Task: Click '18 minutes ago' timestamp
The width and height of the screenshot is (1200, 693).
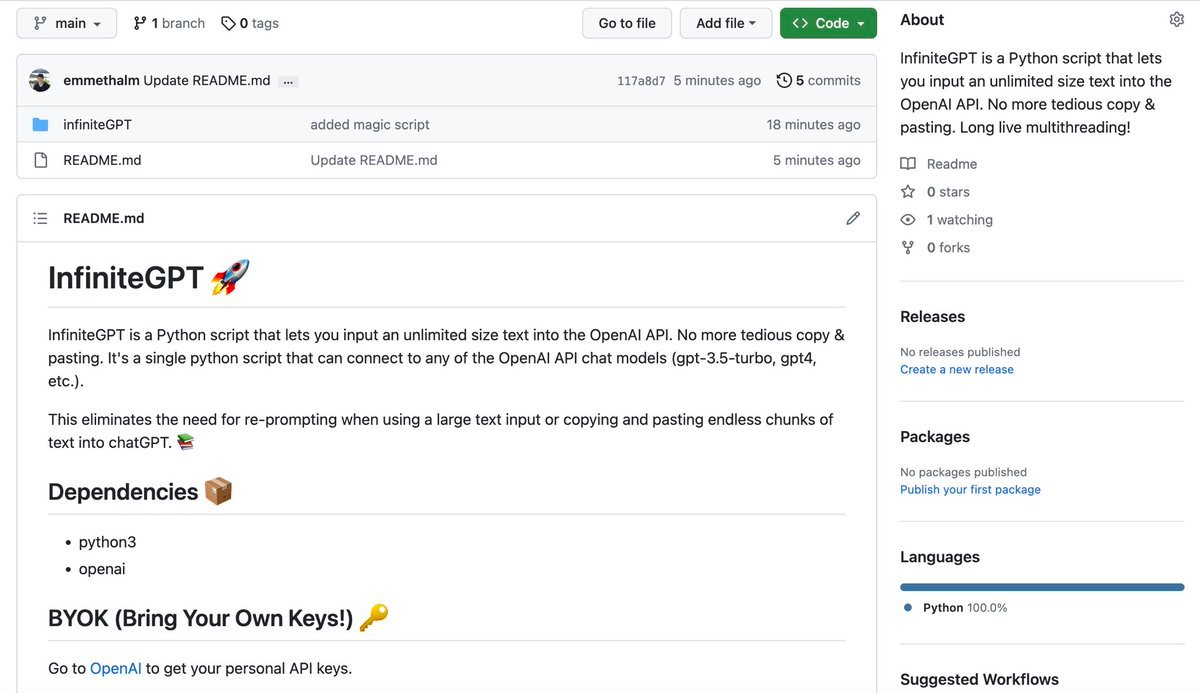Action: click(813, 125)
